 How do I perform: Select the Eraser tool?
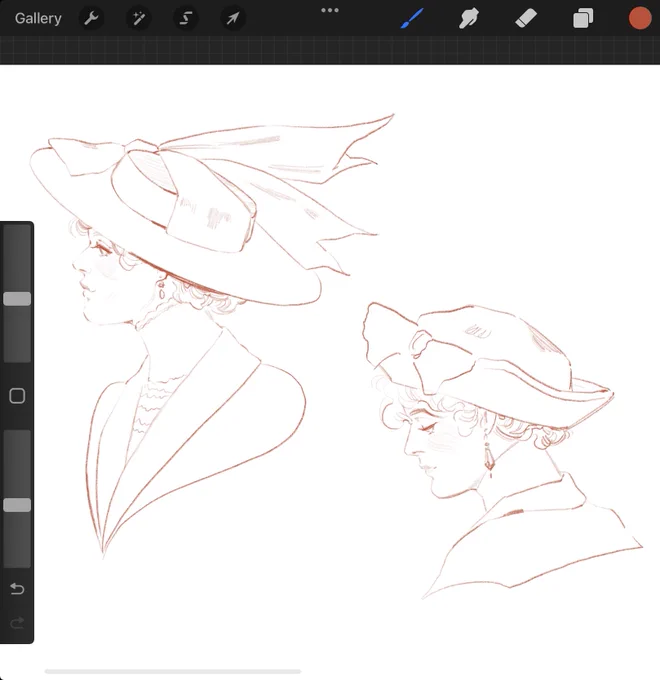click(526, 19)
